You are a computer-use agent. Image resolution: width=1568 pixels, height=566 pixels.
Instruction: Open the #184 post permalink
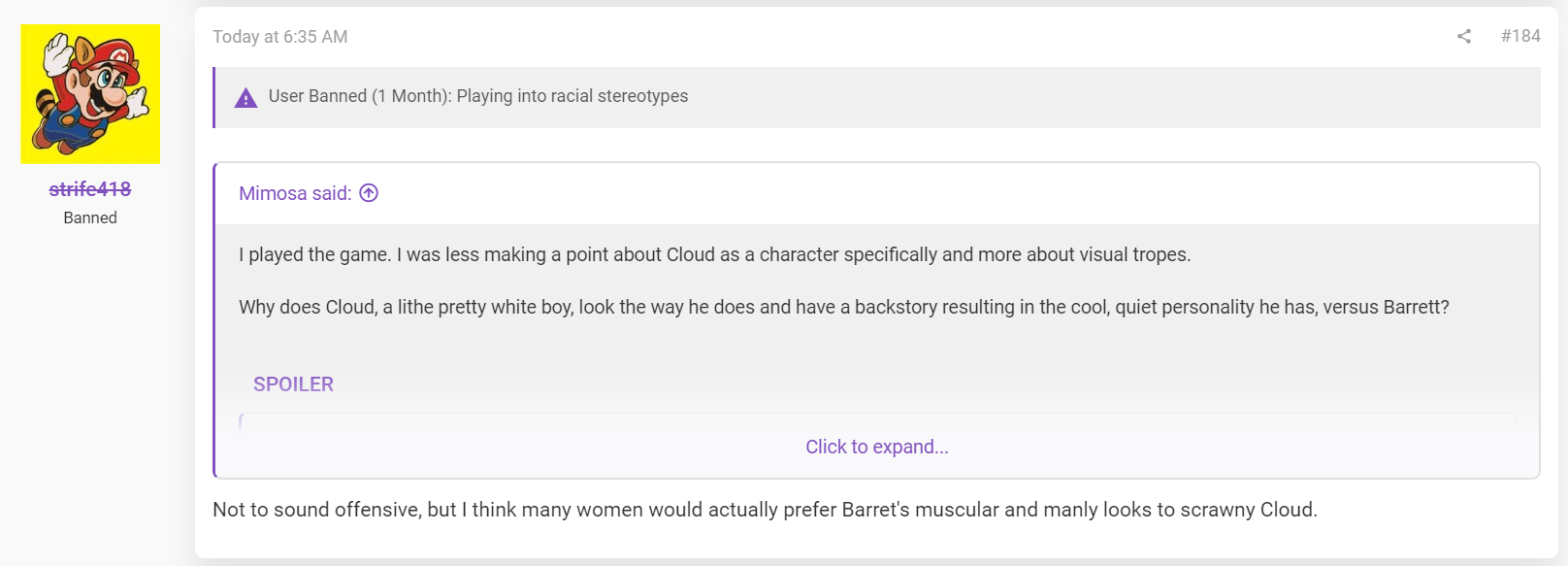coord(1520,36)
